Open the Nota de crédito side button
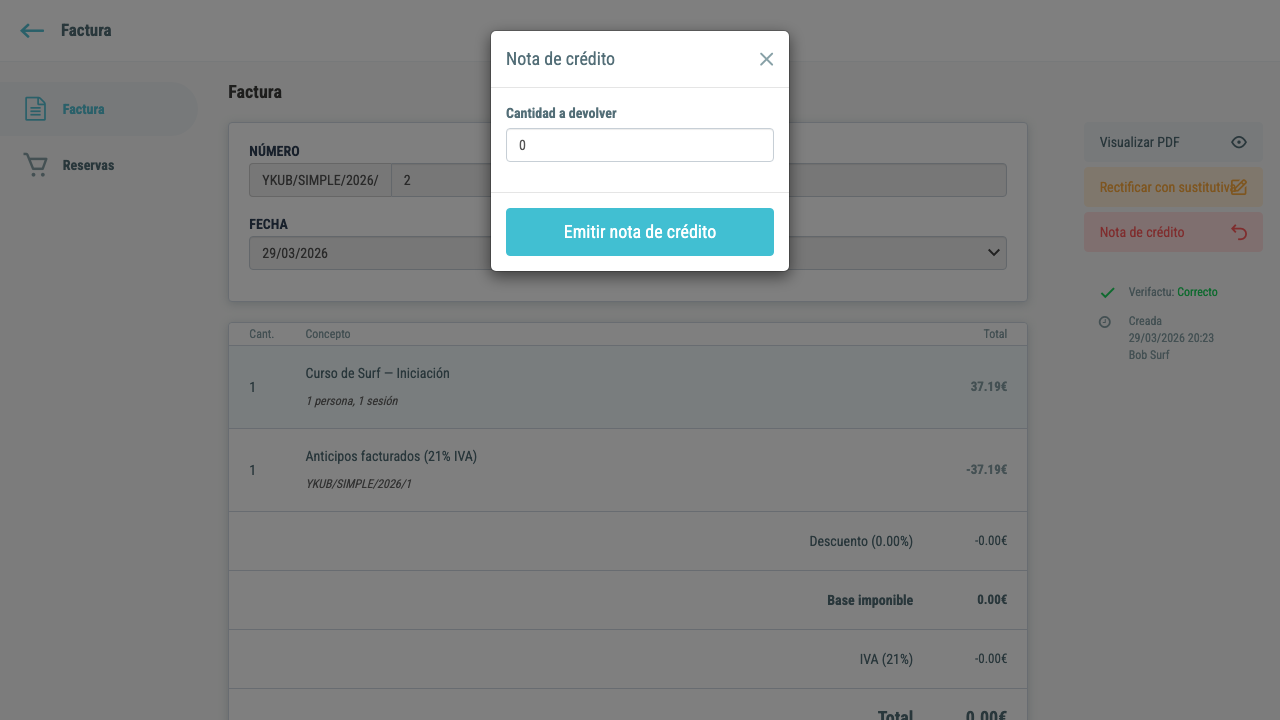Screen dimensions: 1280x720 click(1173, 232)
